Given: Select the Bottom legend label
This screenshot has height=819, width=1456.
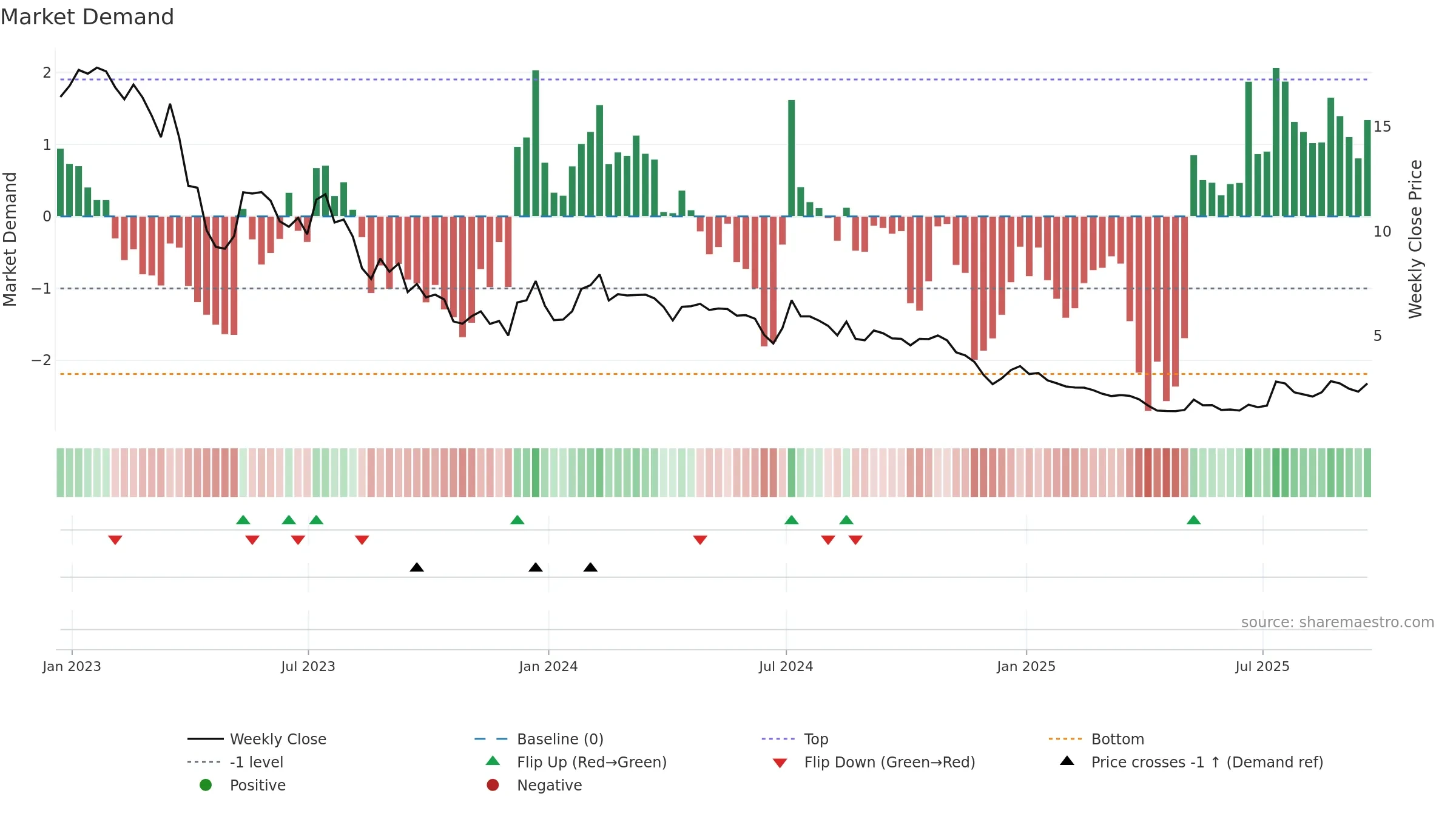Looking at the screenshot, I should [1117, 739].
